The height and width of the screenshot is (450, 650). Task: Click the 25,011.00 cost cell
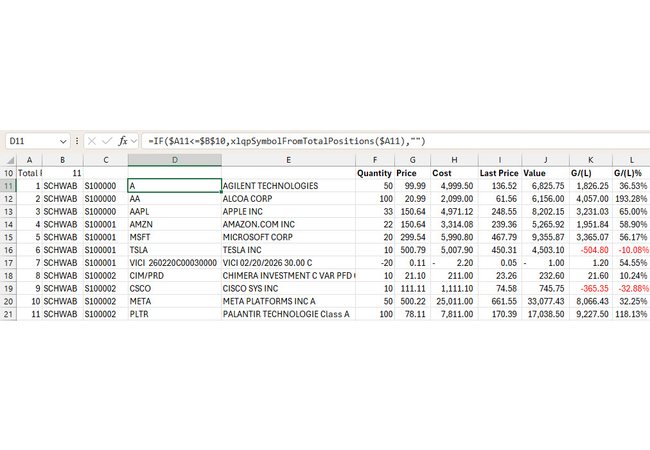tap(454, 302)
